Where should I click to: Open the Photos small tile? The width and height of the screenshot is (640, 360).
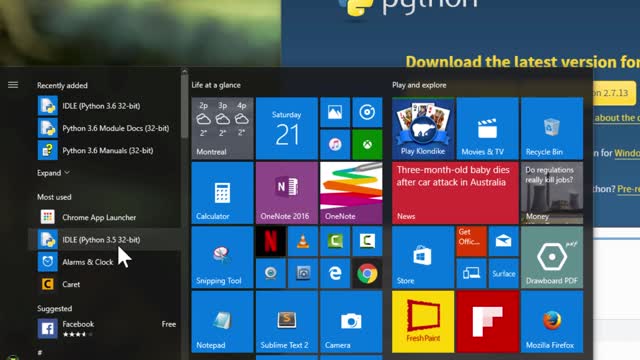pyautogui.click(x=335, y=112)
